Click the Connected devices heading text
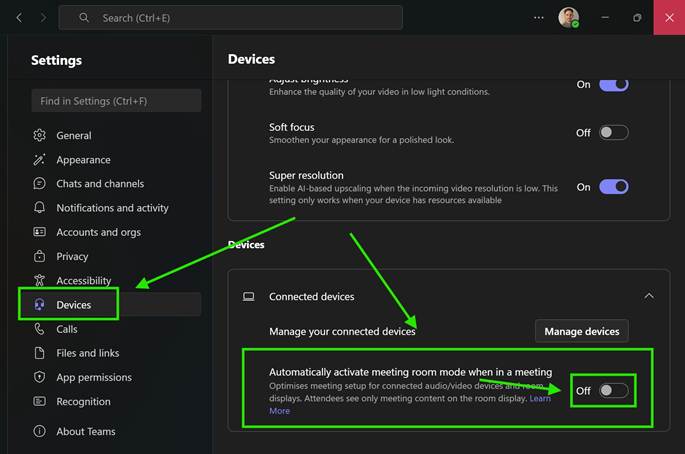685x454 pixels. pyautogui.click(x=311, y=297)
